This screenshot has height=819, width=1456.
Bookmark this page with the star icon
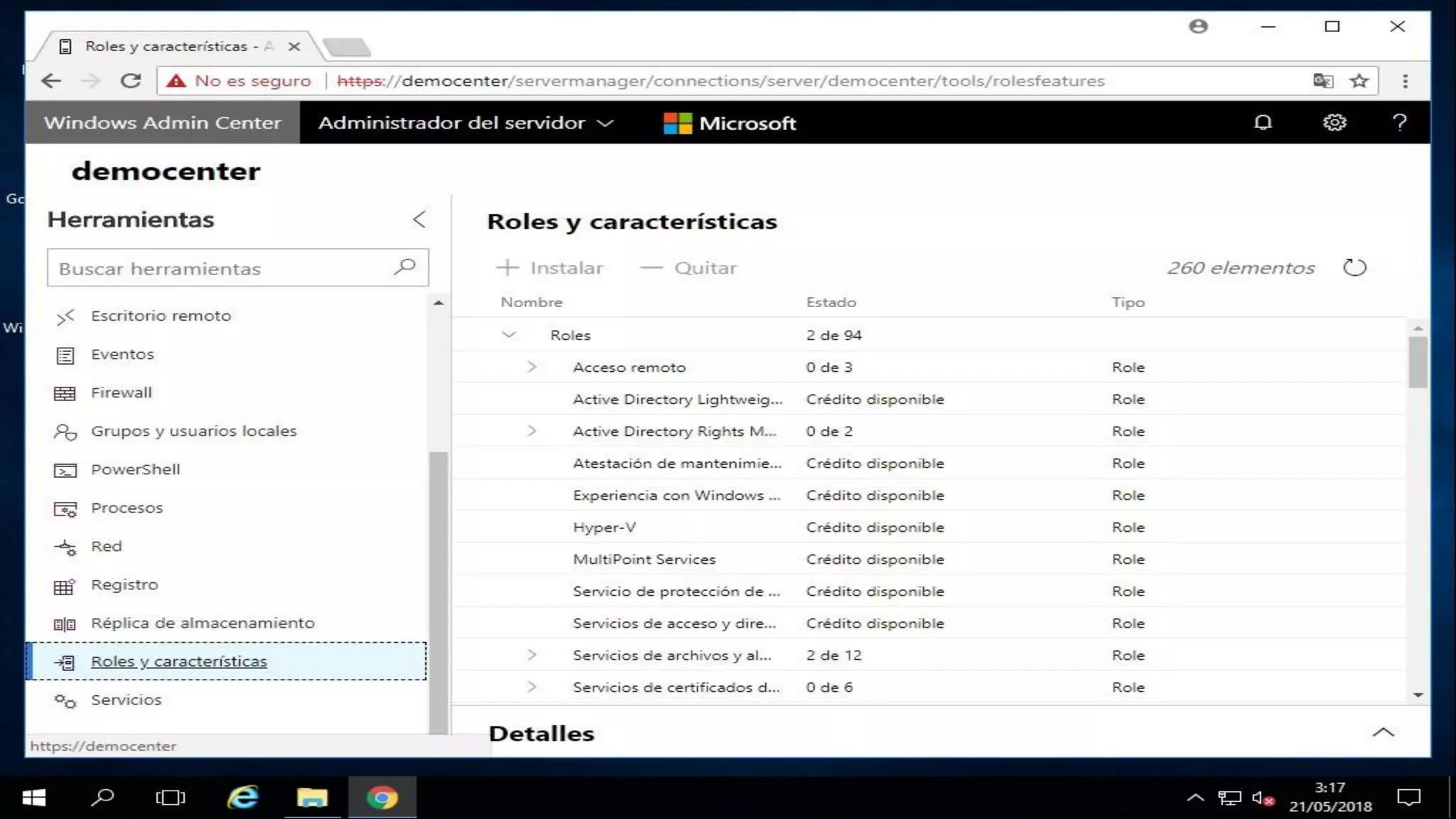pos(1359,81)
